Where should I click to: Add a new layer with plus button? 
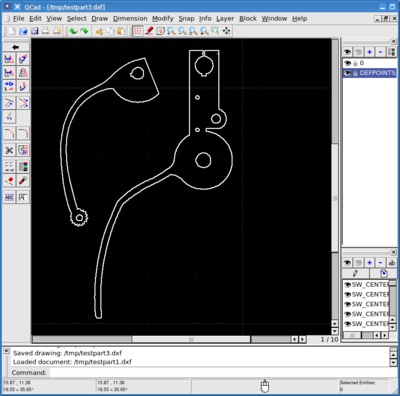click(369, 52)
